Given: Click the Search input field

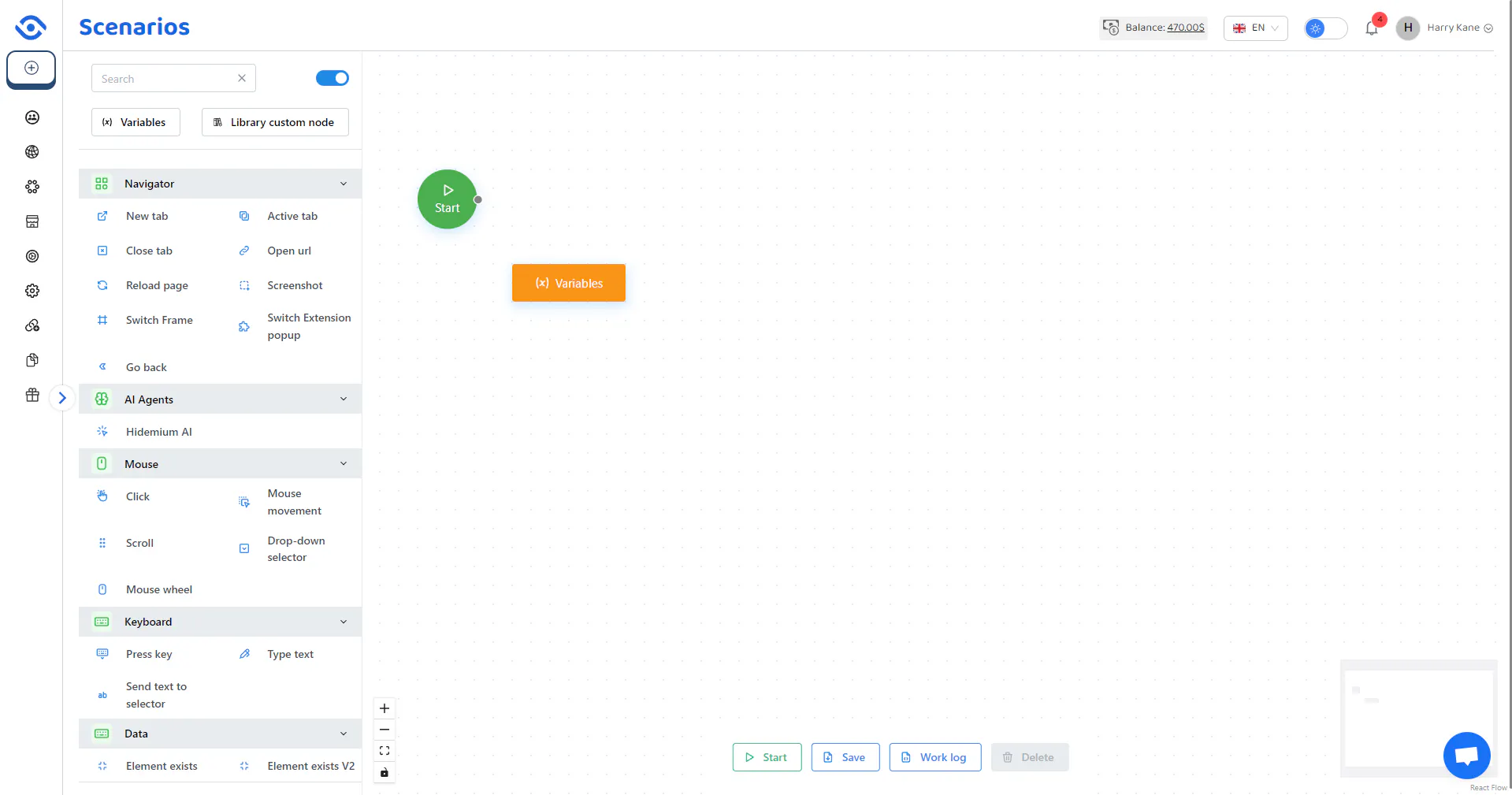Looking at the screenshot, I should tap(173, 78).
